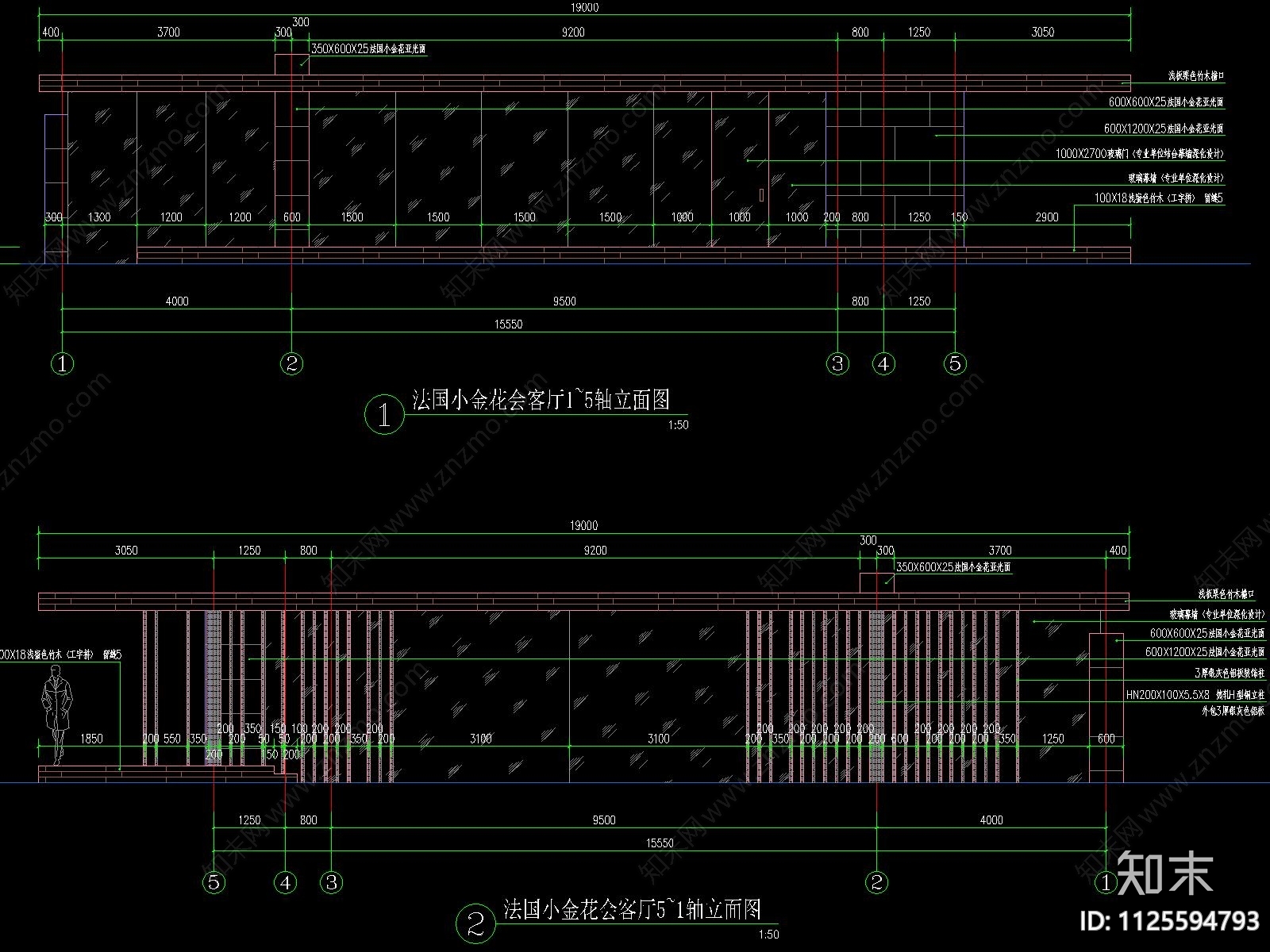The width and height of the screenshot is (1270, 952).
Task: Select the 9500 dimension in upper elevation
Action: [x=564, y=301]
